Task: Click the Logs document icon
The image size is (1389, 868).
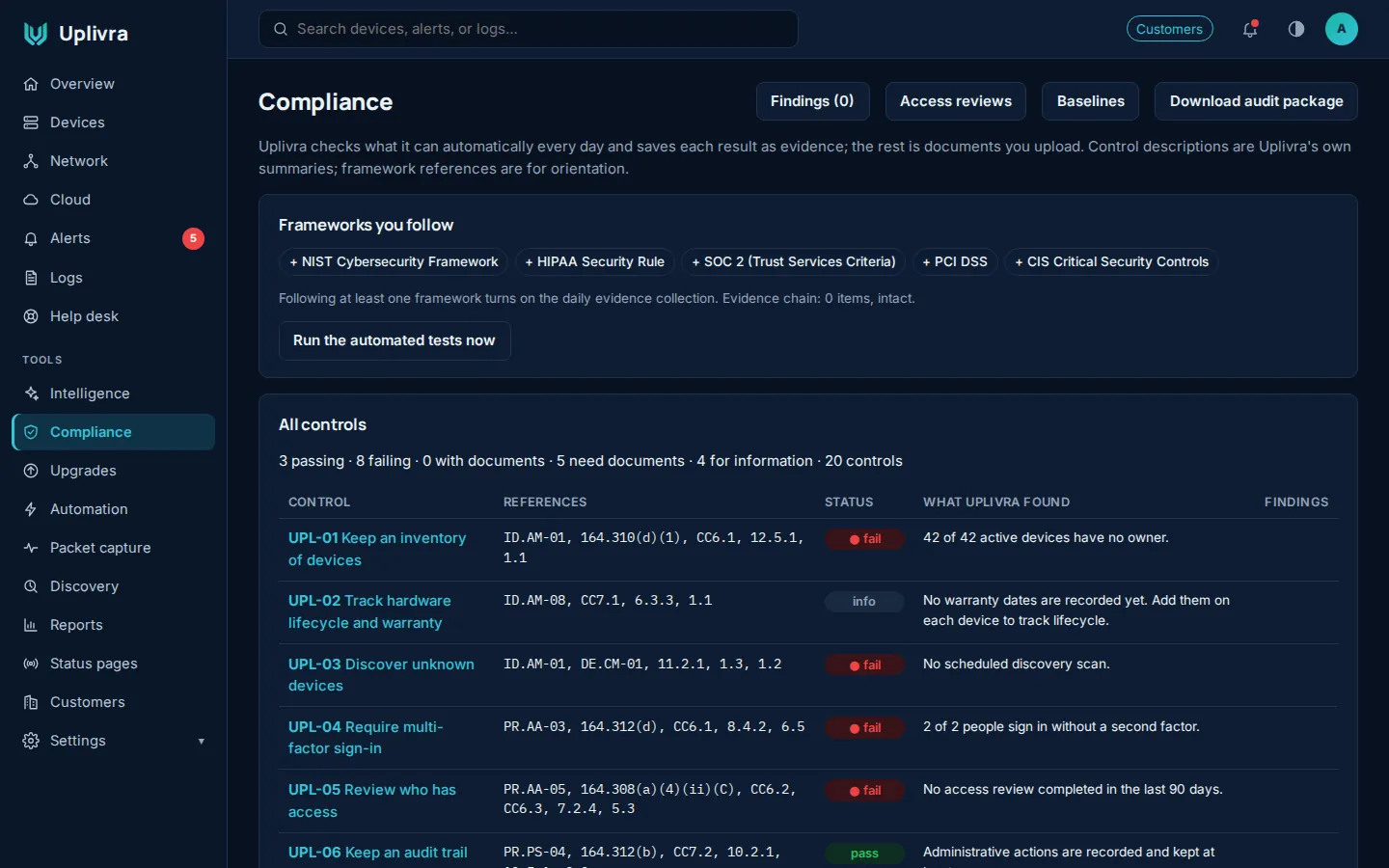Action: (x=31, y=278)
